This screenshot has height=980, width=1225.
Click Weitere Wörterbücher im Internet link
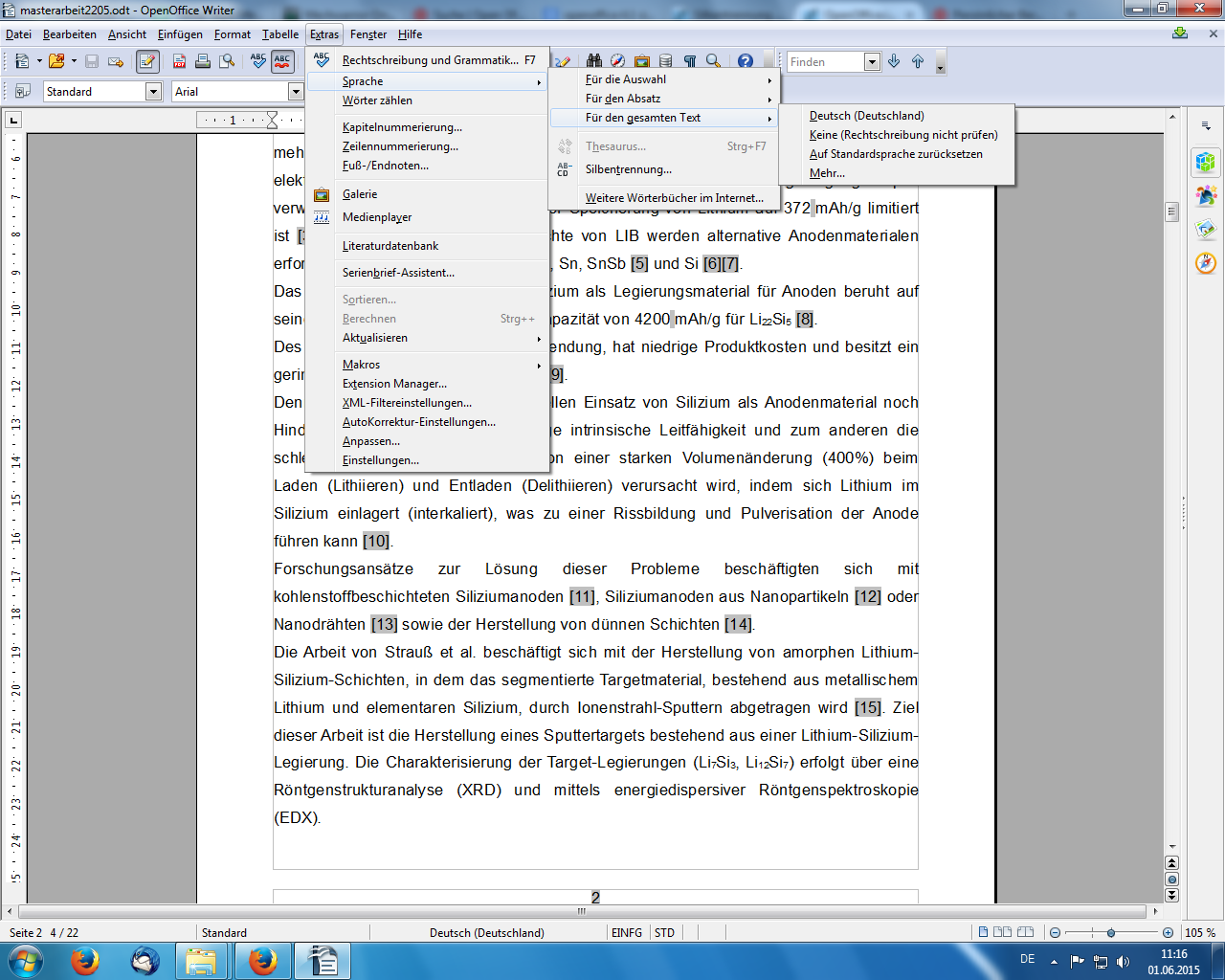[674, 198]
